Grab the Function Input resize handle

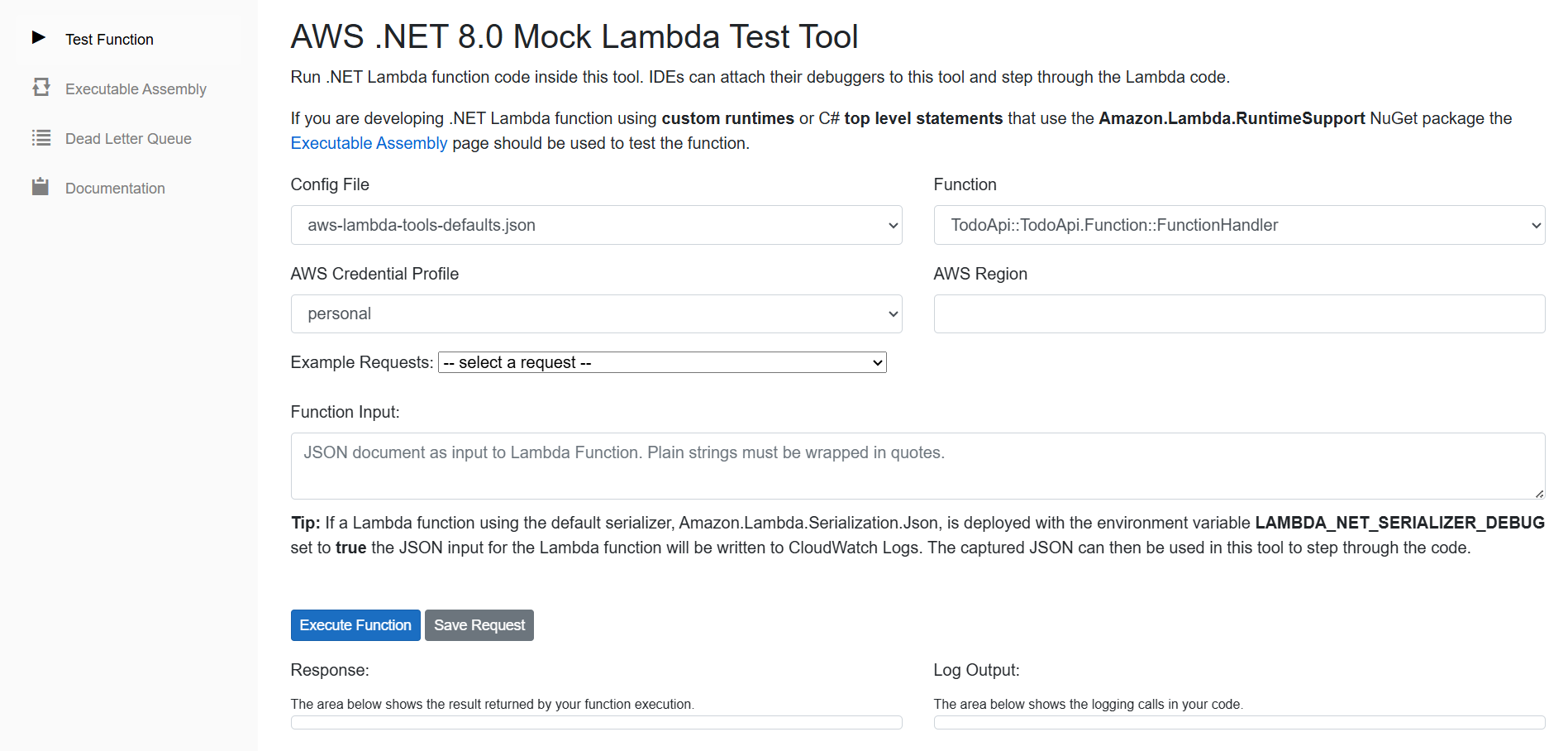tap(1540, 495)
